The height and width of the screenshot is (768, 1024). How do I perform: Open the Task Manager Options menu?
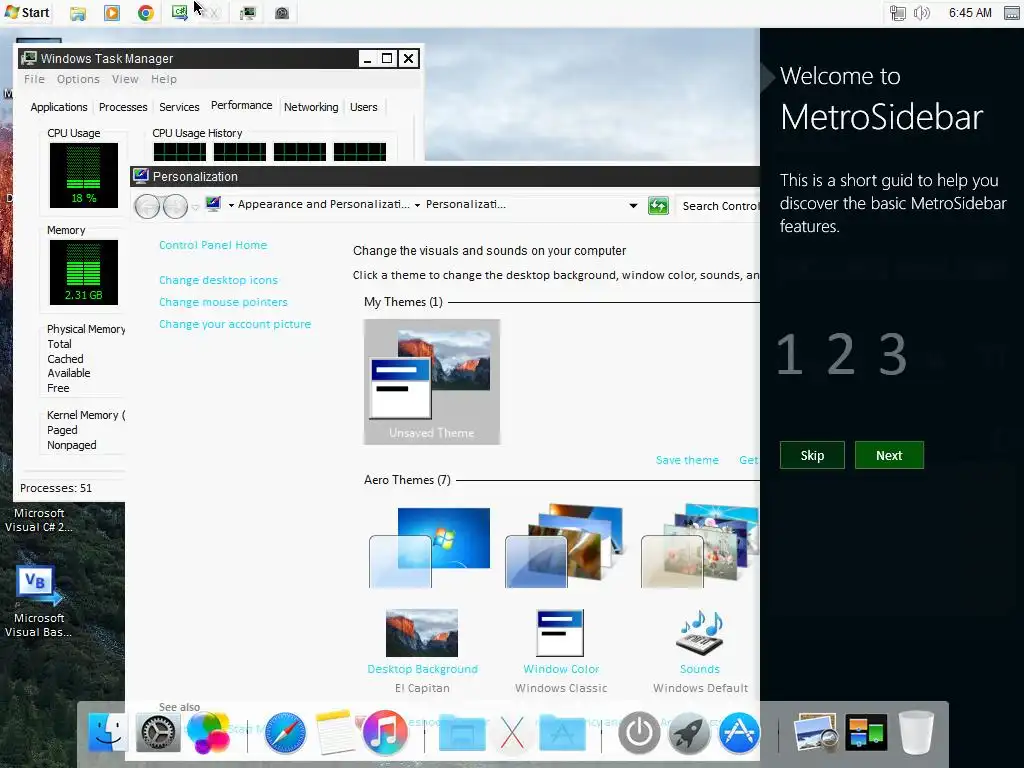tap(78, 79)
